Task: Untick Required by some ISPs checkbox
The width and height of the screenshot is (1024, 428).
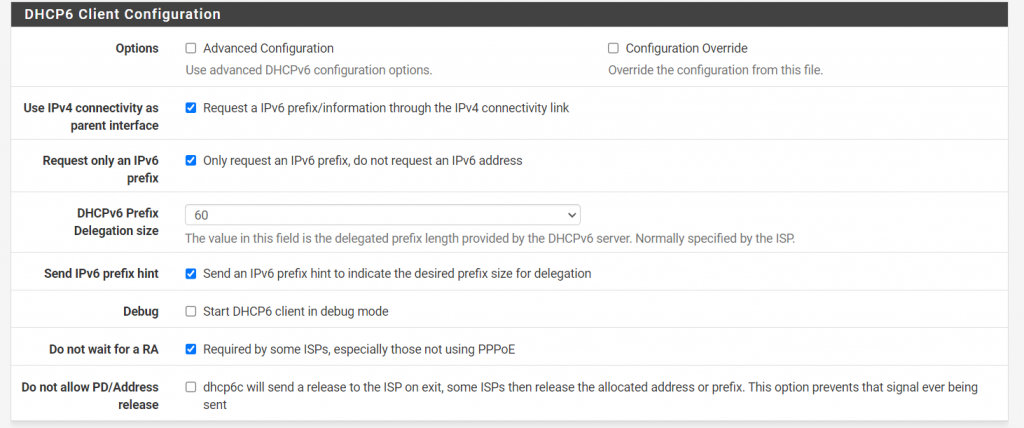Action: coord(191,349)
